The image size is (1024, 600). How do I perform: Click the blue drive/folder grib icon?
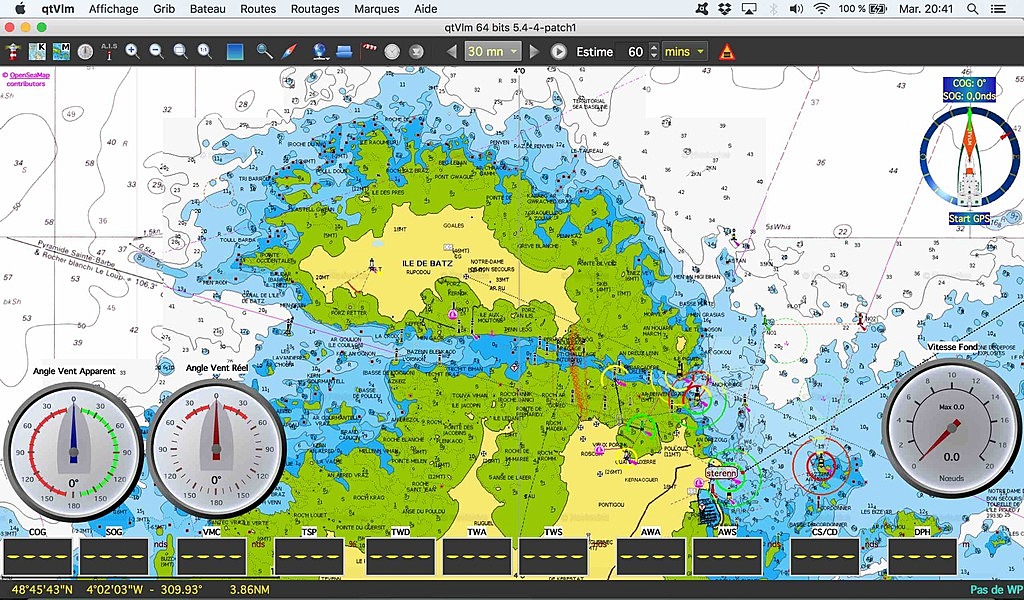point(344,52)
